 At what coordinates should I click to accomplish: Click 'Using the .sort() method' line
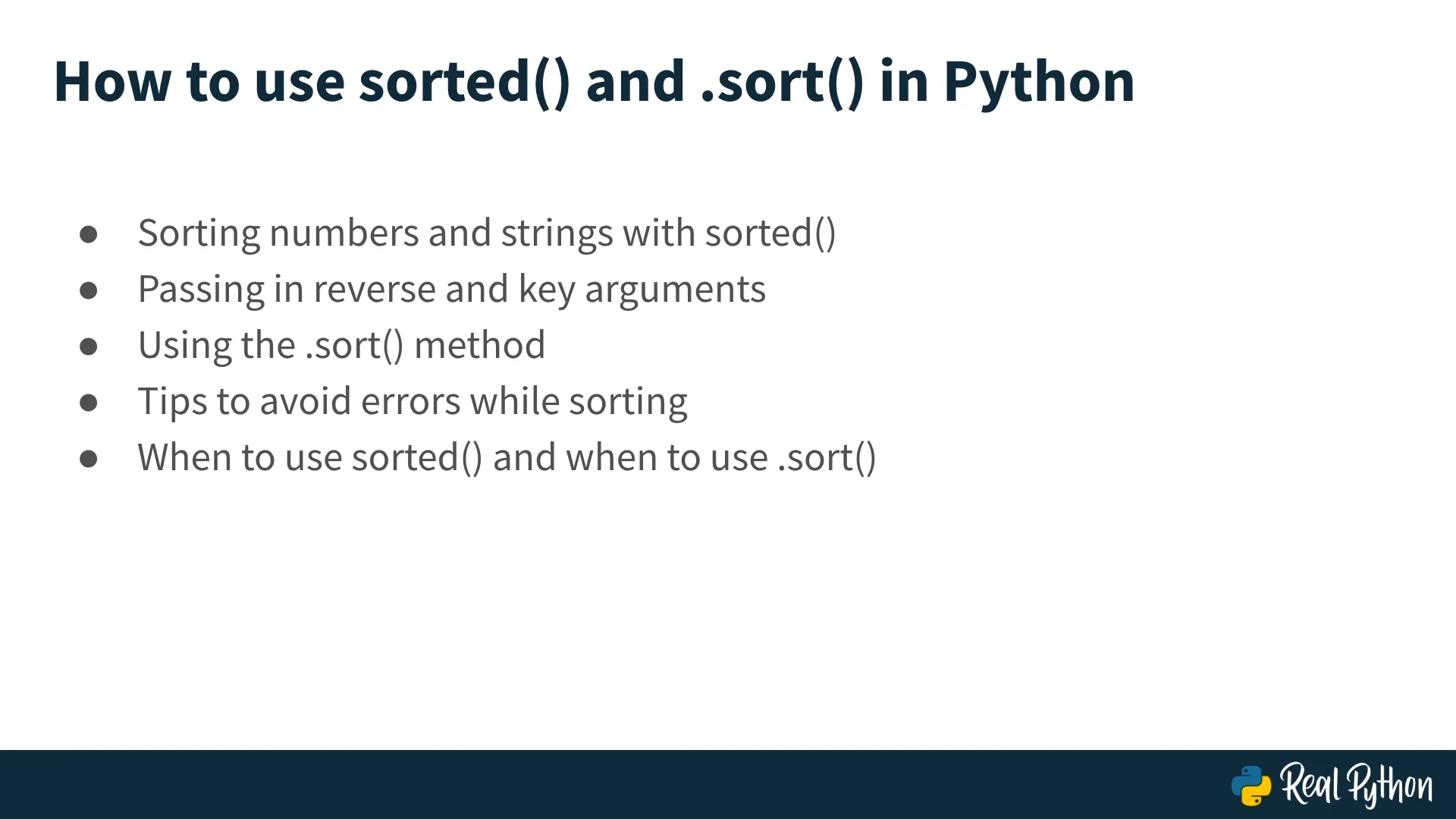click(x=341, y=346)
